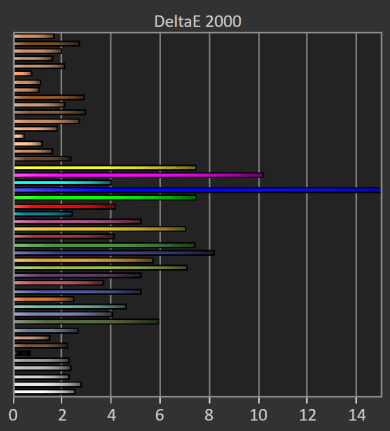Click the bright yellow bar
The image size is (390, 431).
(105, 168)
